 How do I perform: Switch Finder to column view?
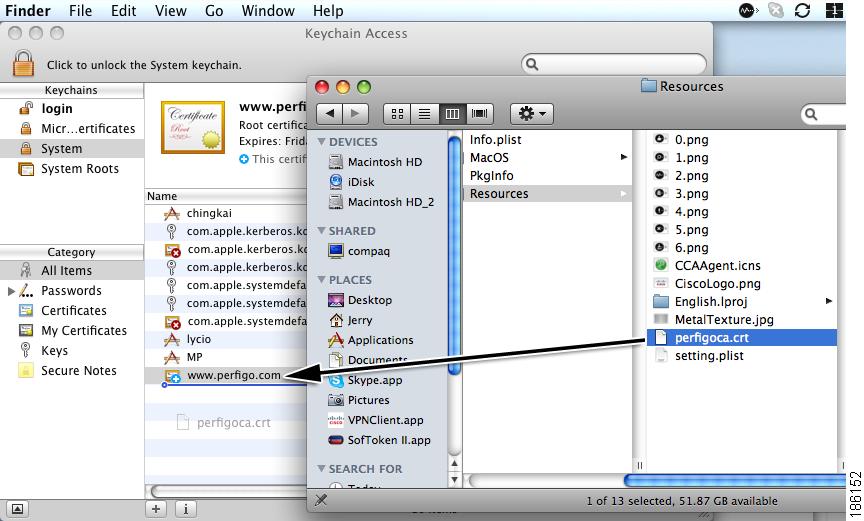[452, 113]
